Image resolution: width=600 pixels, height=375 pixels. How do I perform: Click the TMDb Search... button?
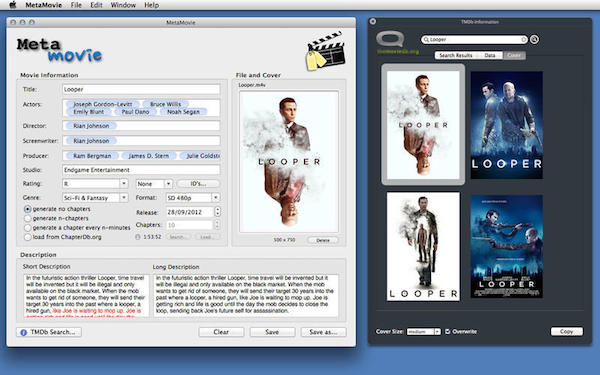49,332
